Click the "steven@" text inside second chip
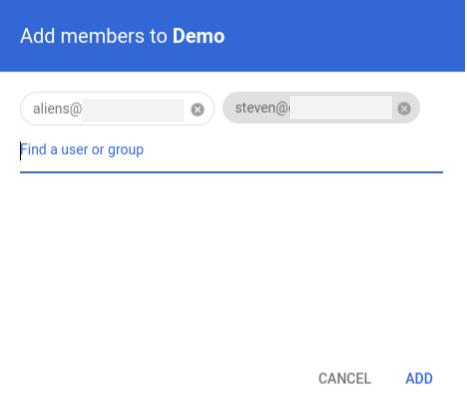467x397 pixels. coord(262,108)
